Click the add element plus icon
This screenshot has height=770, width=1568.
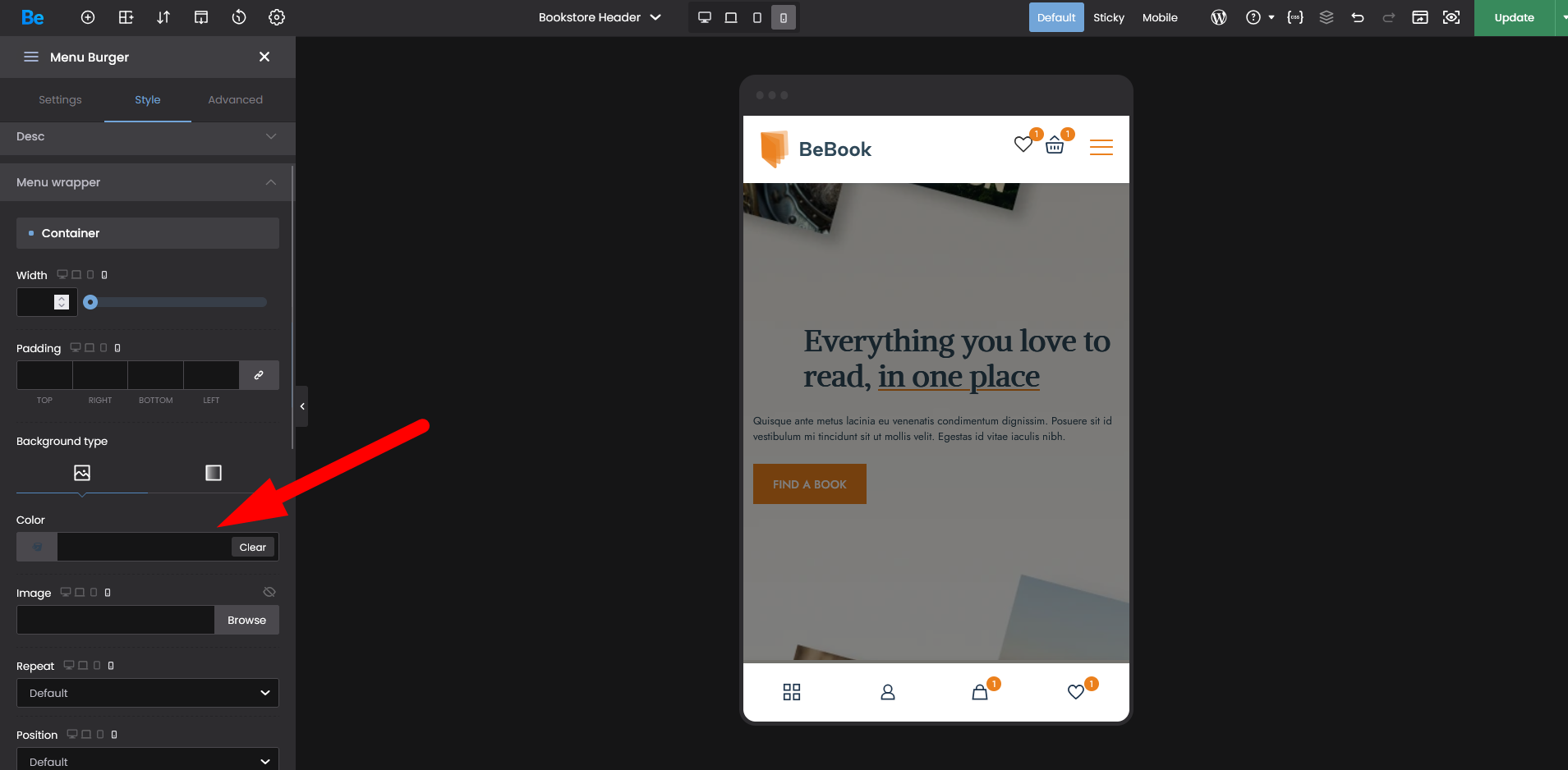pyautogui.click(x=88, y=17)
